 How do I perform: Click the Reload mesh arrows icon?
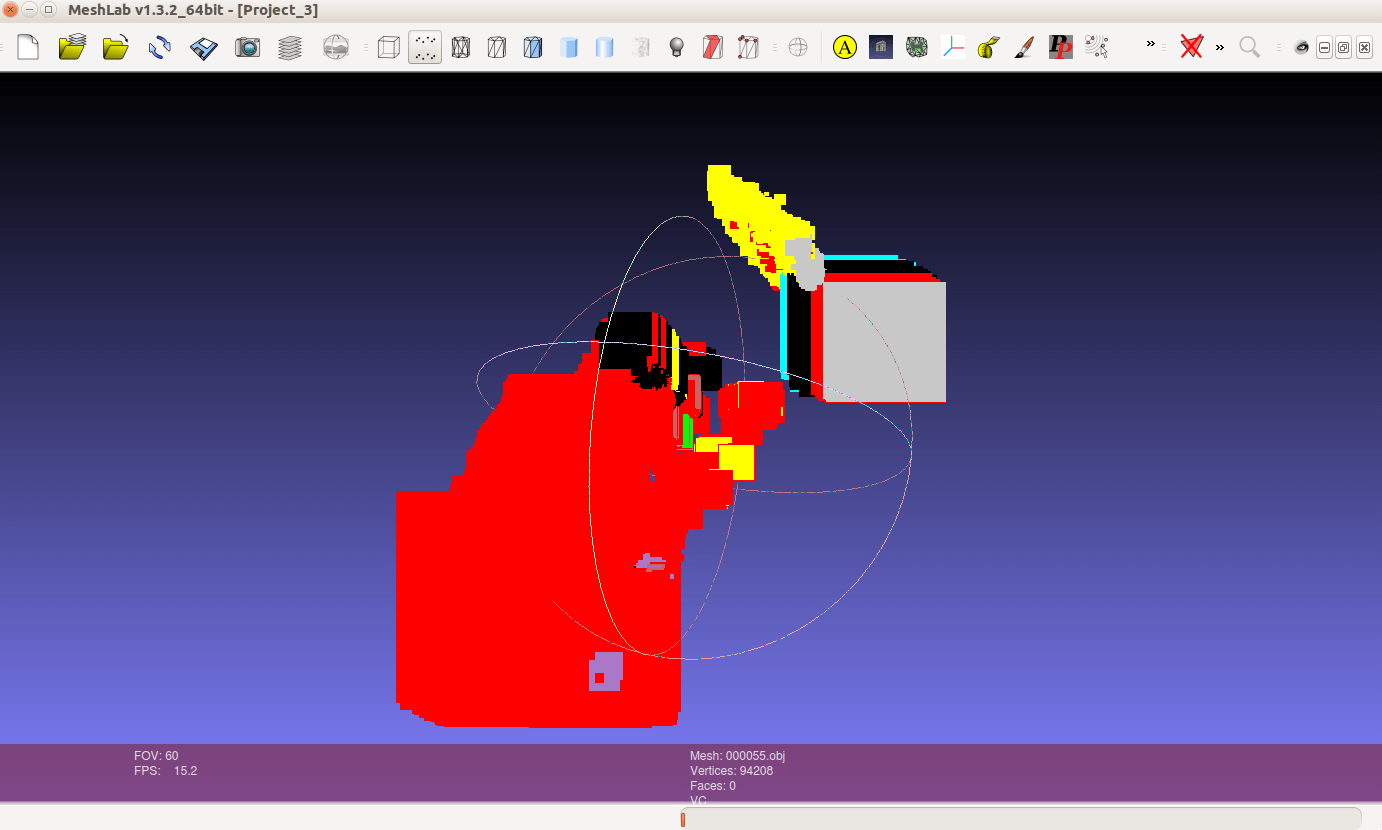click(x=159, y=47)
